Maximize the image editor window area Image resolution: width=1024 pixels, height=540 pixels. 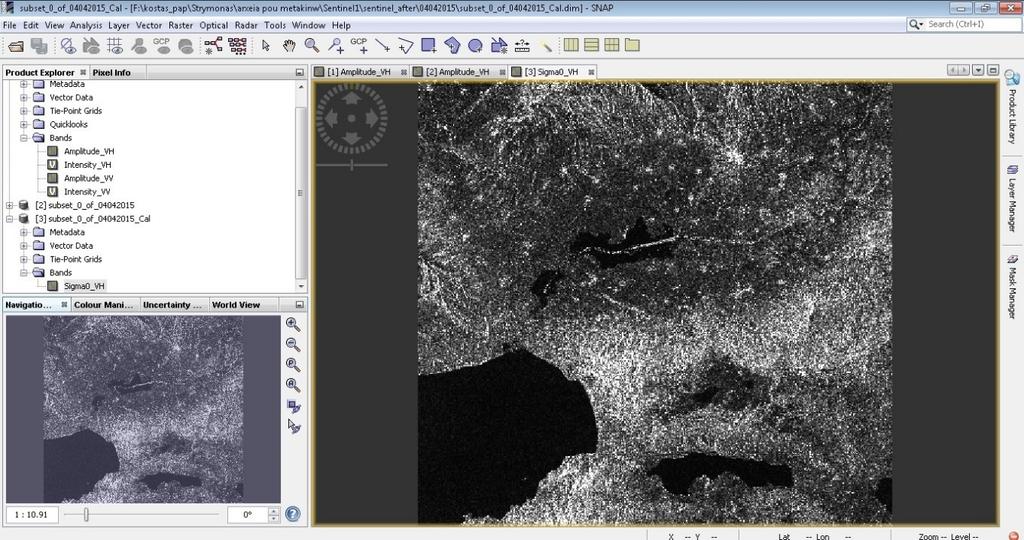pyautogui.click(x=993, y=70)
